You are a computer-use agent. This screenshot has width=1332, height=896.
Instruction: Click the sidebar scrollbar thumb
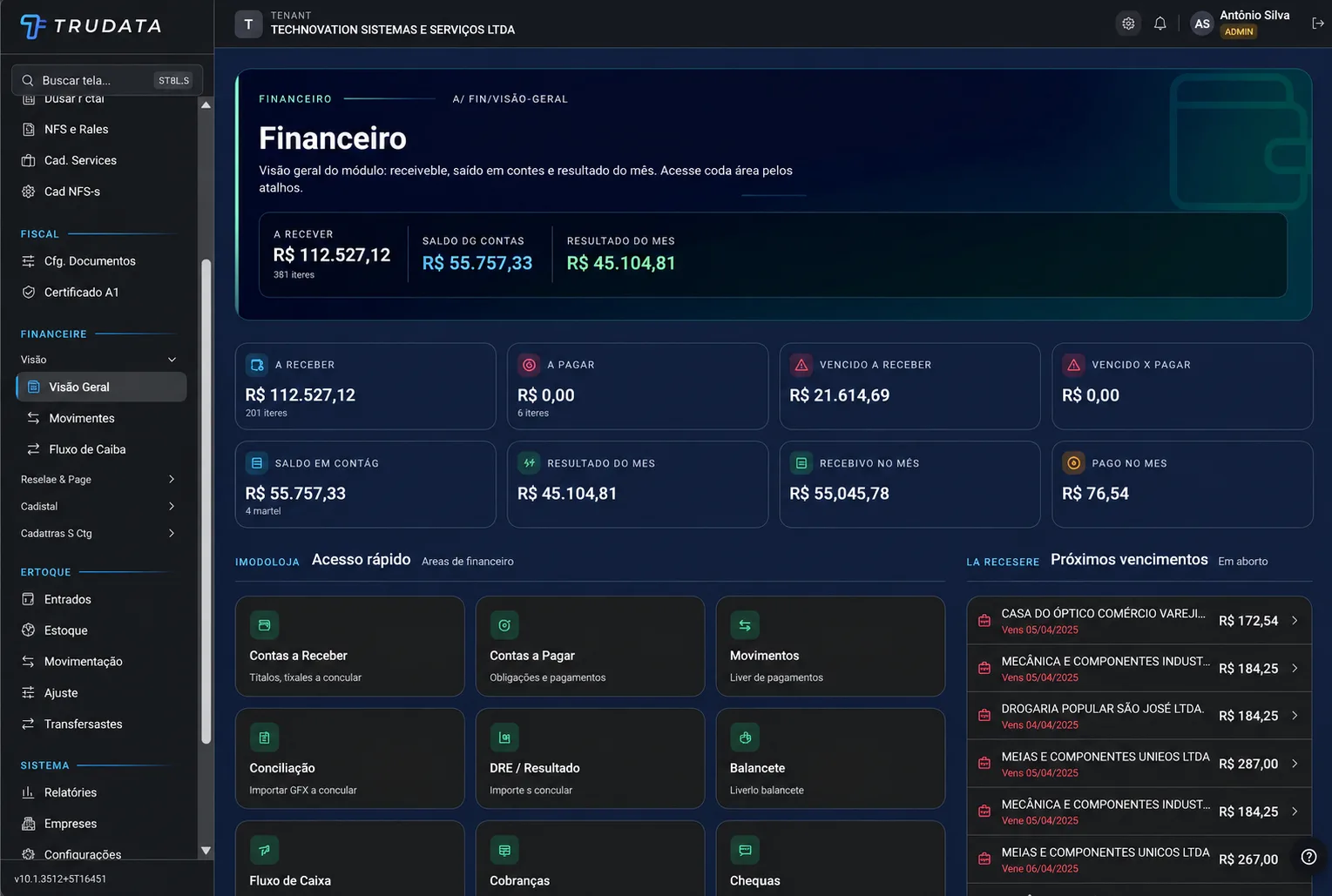click(x=206, y=502)
